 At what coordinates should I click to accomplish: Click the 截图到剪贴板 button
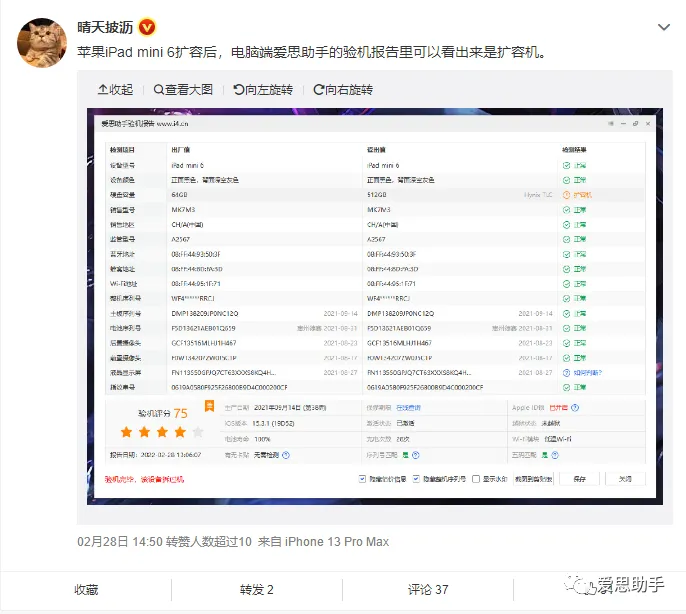coord(534,479)
